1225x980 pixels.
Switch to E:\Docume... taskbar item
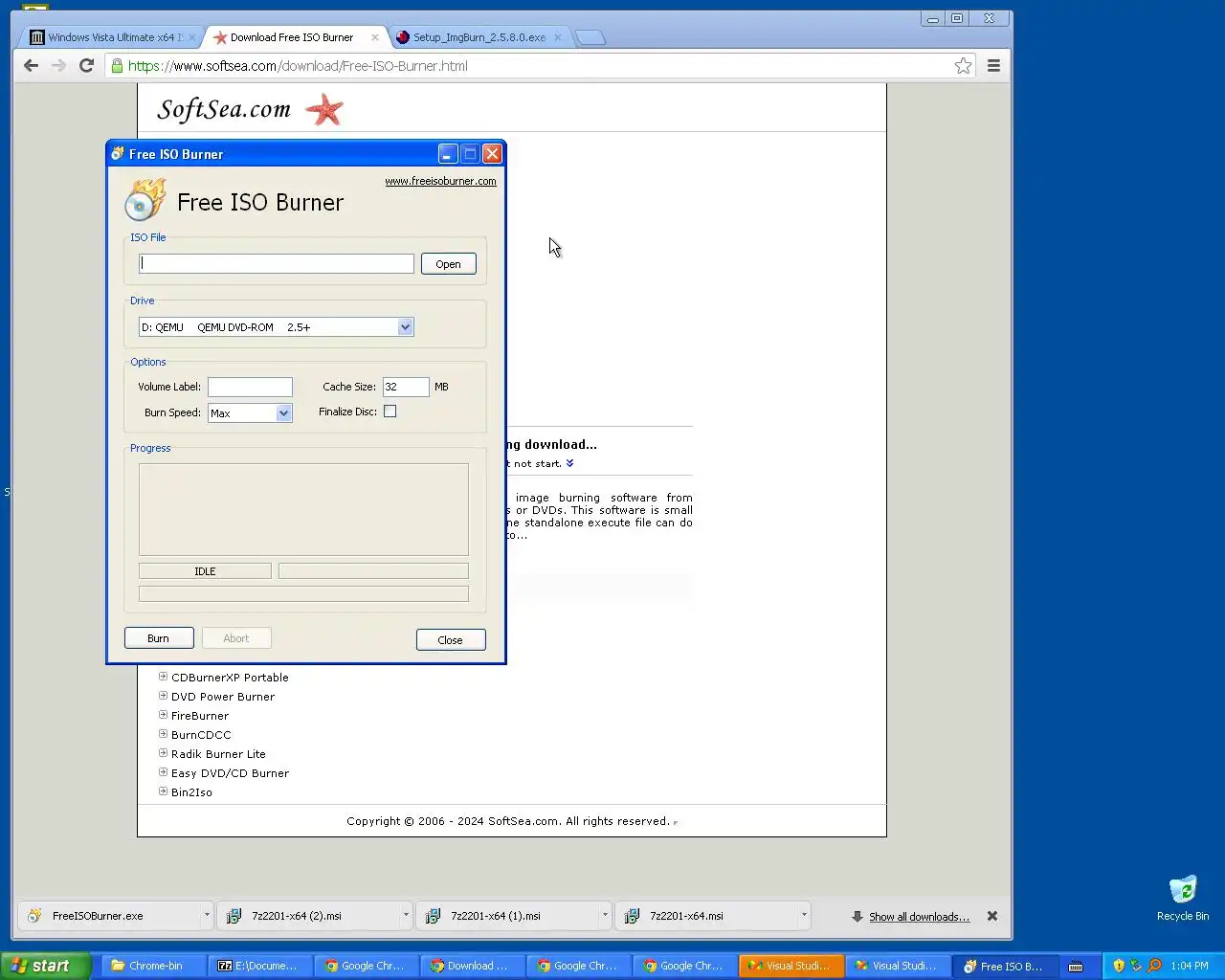point(260,966)
